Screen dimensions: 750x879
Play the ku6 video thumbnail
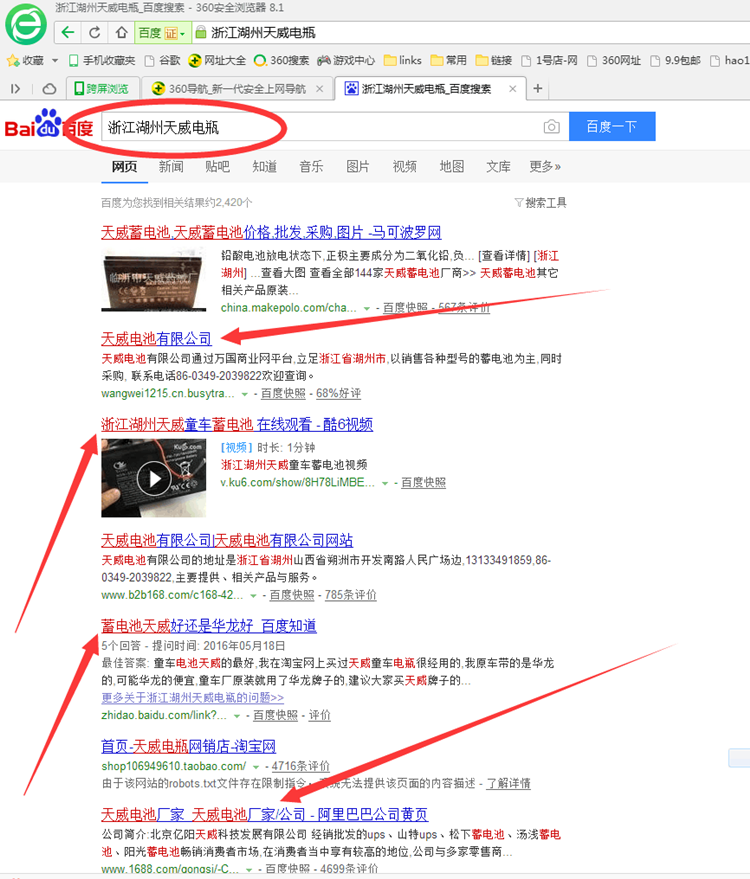pyautogui.click(x=154, y=478)
